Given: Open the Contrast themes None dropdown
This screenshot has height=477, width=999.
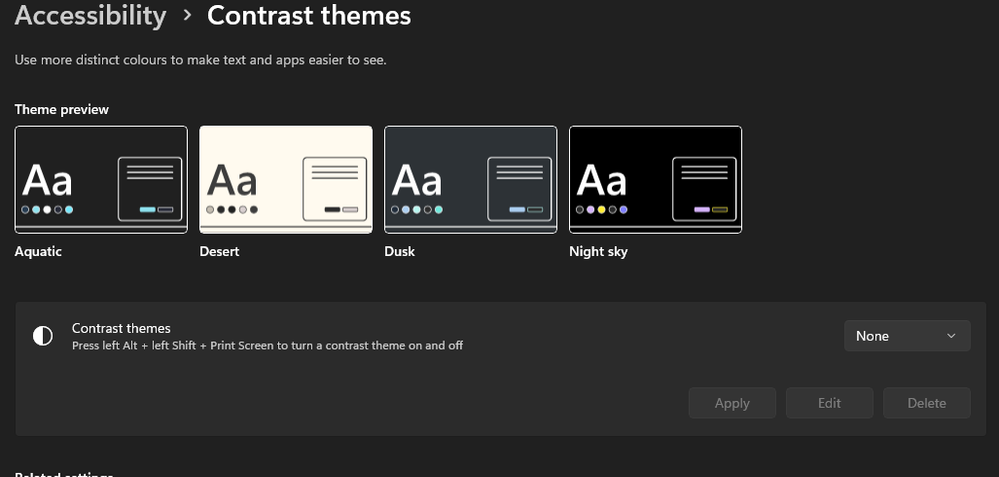Looking at the screenshot, I should [907, 336].
